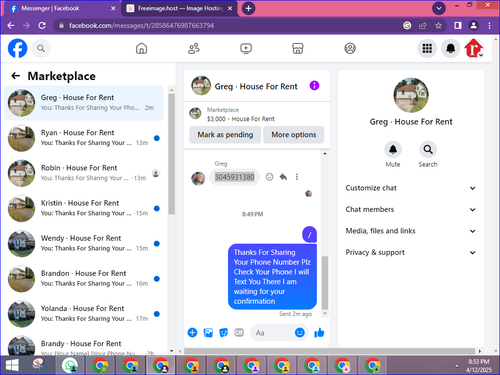Open the Facebook logo home link
Viewport: 500px width, 375px height.
(17, 48)
